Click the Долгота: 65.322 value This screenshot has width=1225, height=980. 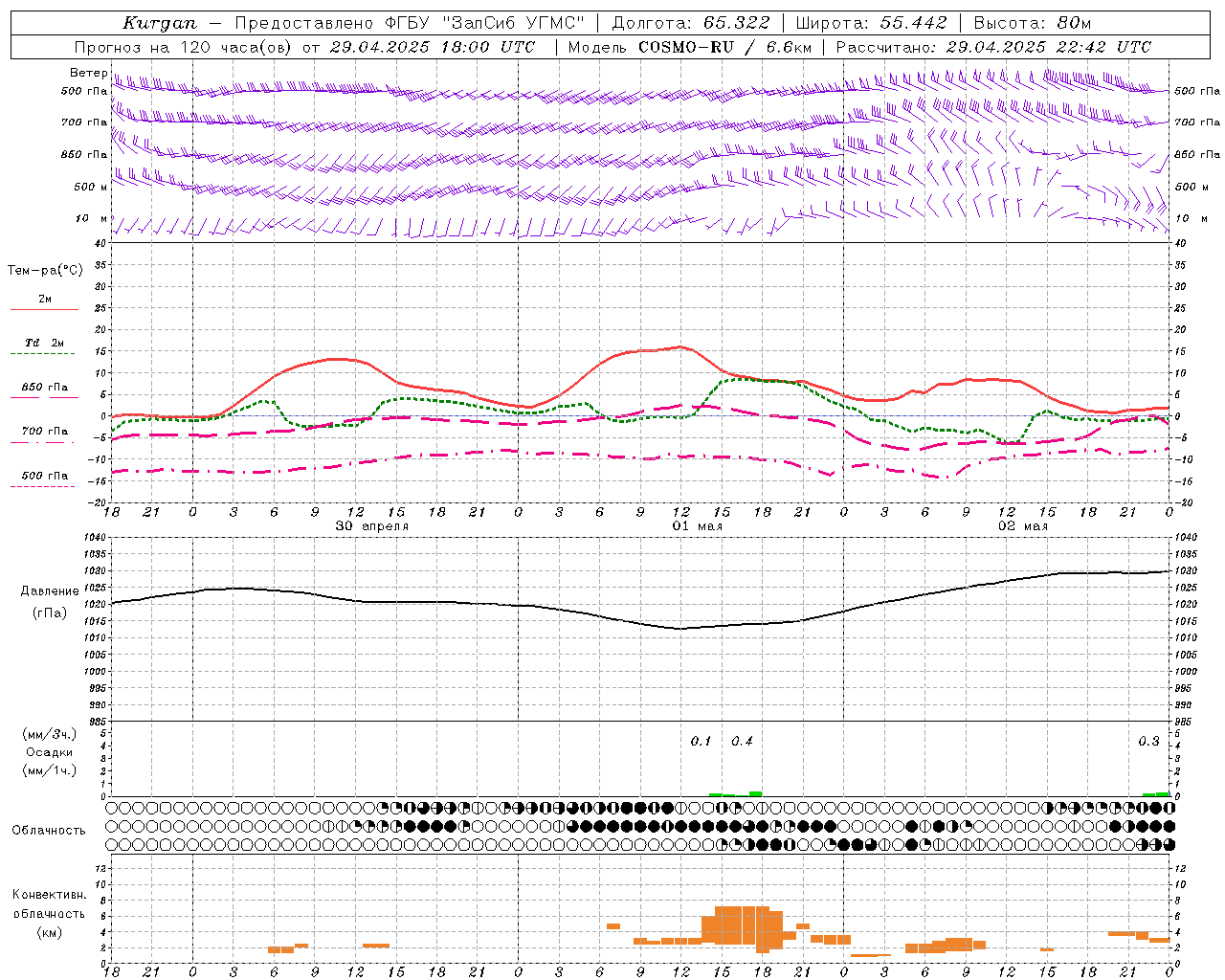tap(691, 23)
